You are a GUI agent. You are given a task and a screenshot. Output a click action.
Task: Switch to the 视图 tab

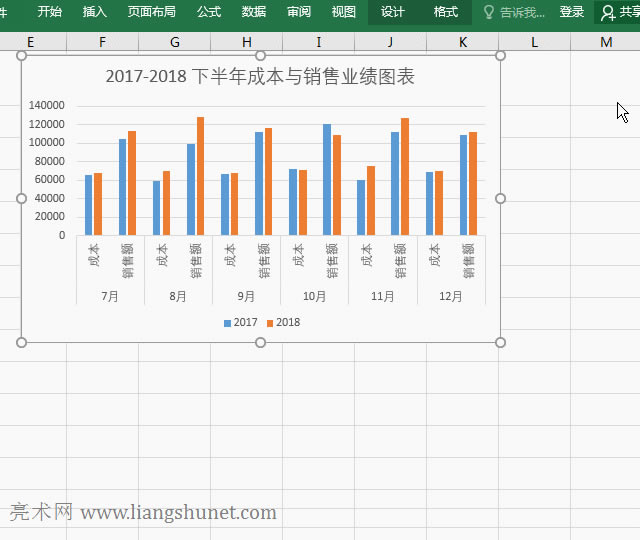(x=343, y=12)
